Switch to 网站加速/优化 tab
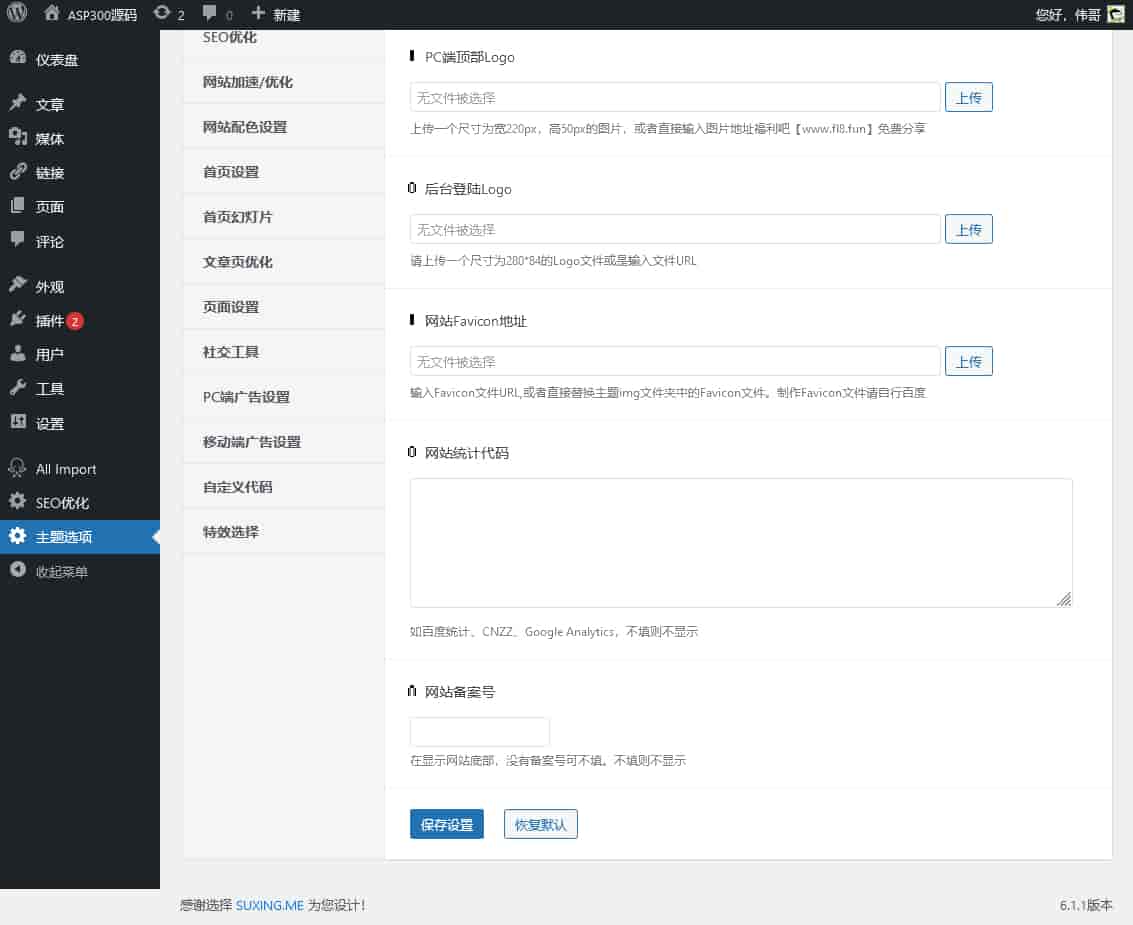Image resolution: width=1133 pixels, height=925 pixels. point(283,82)
